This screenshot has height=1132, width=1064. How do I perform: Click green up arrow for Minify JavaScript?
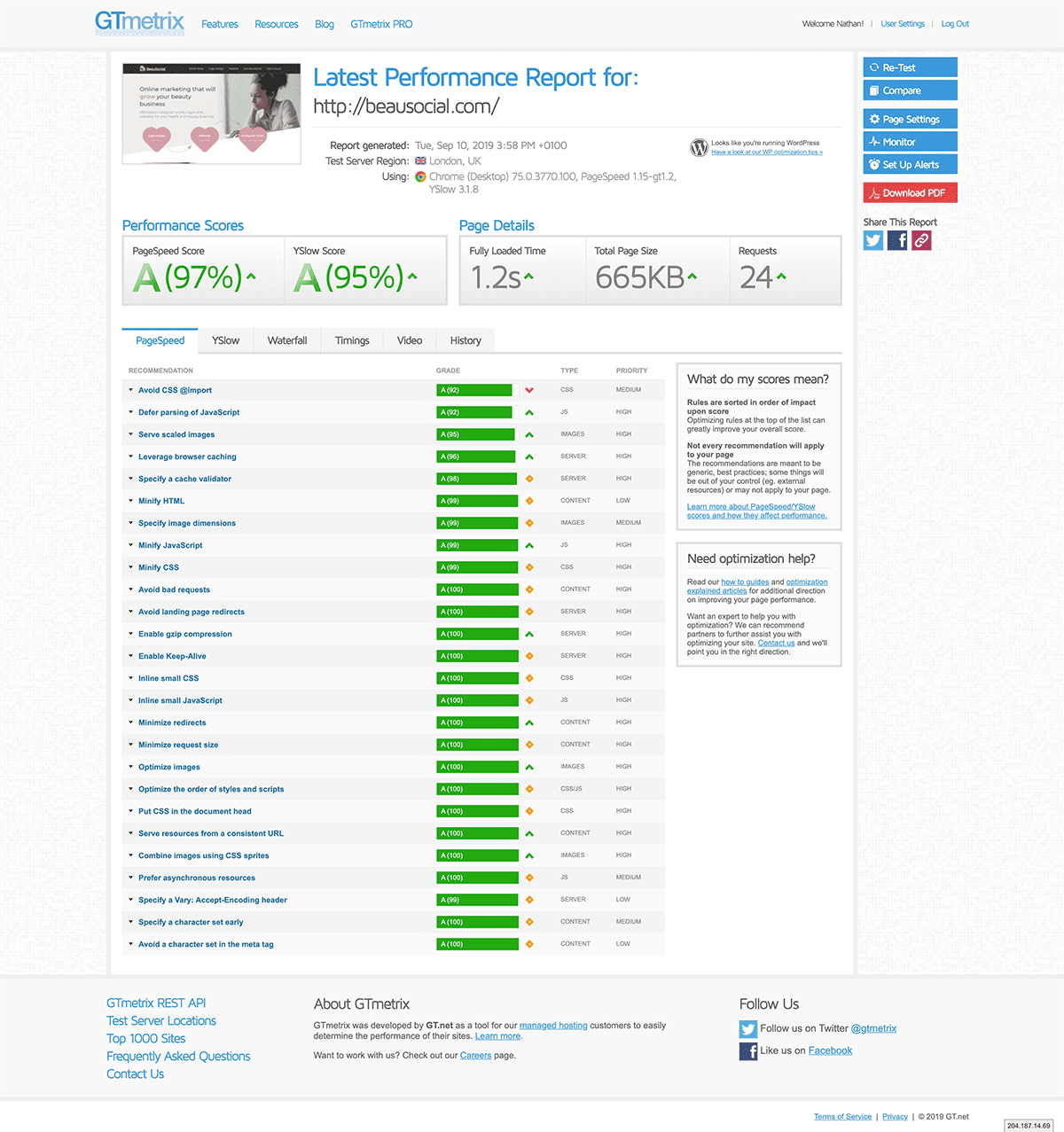(x=529, y=545)
